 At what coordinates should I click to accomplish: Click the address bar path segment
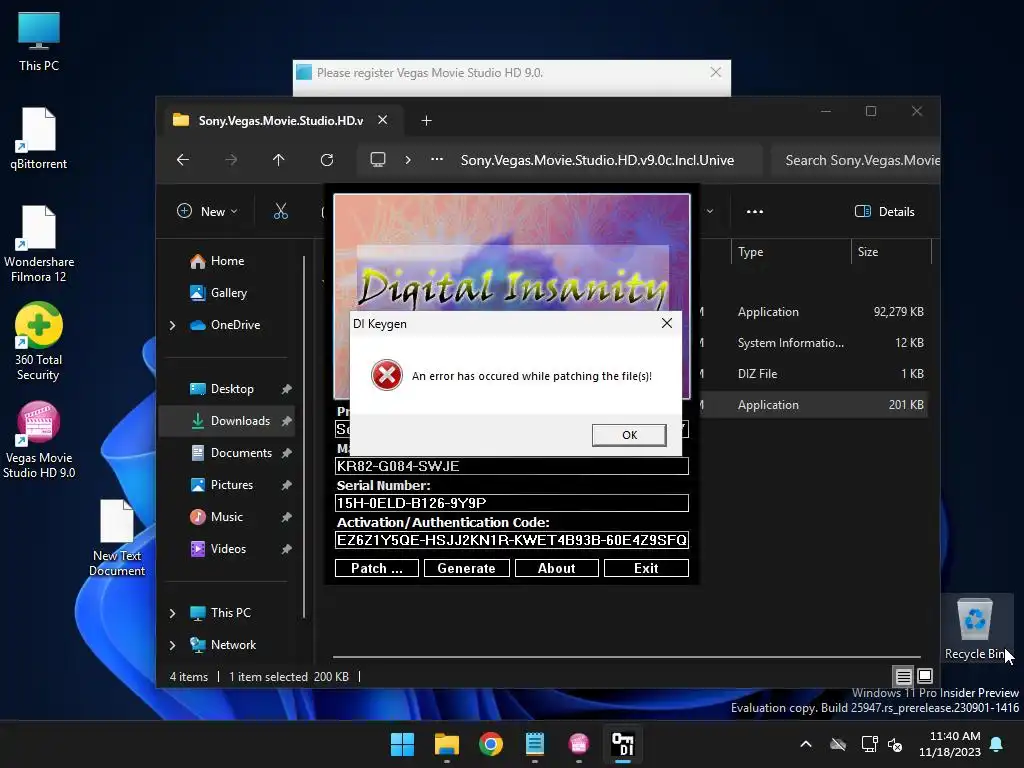click(597, 160)
